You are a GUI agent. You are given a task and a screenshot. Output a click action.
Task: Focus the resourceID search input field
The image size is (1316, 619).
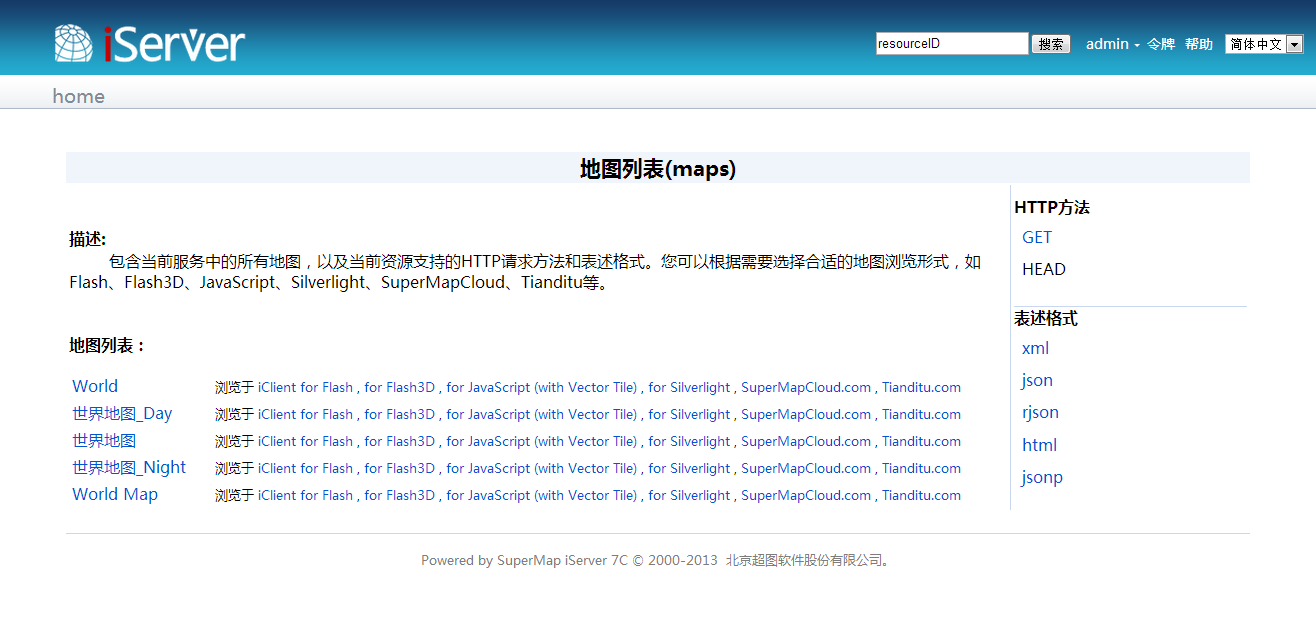(952, 44)
